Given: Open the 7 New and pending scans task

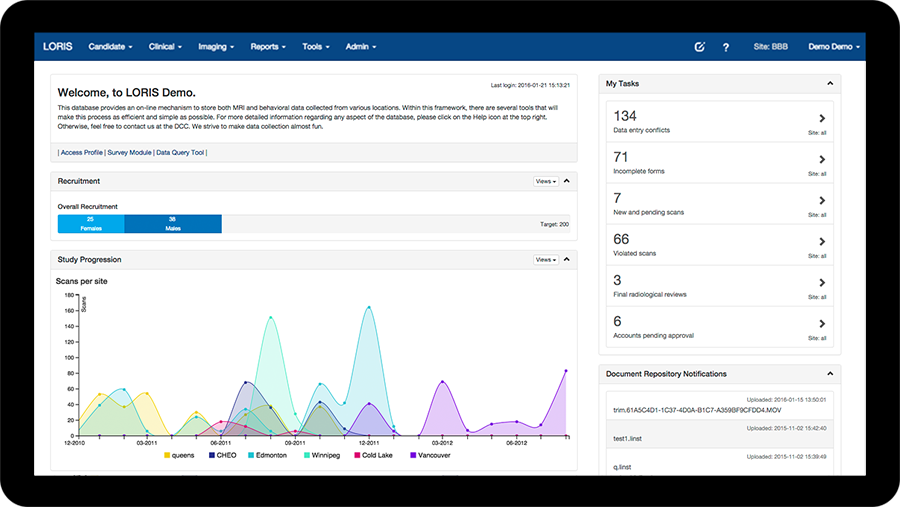Looking at the screenshot, I should (x=720, y=204).
